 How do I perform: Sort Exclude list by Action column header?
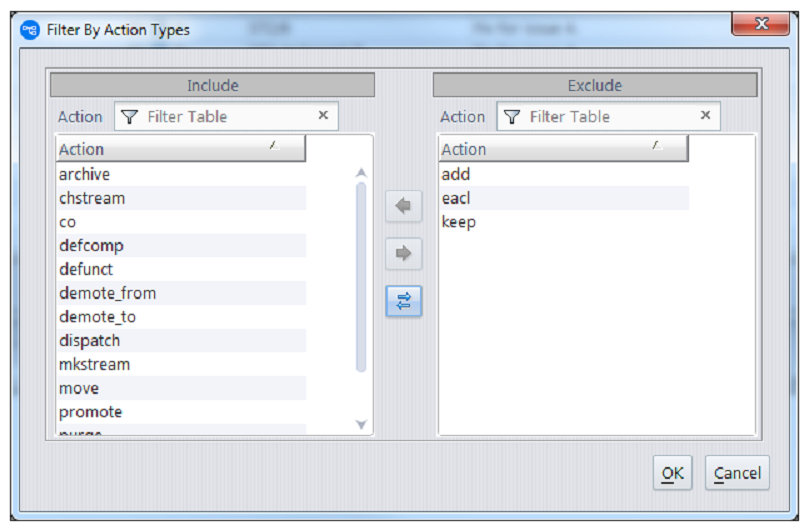(563, 149)
